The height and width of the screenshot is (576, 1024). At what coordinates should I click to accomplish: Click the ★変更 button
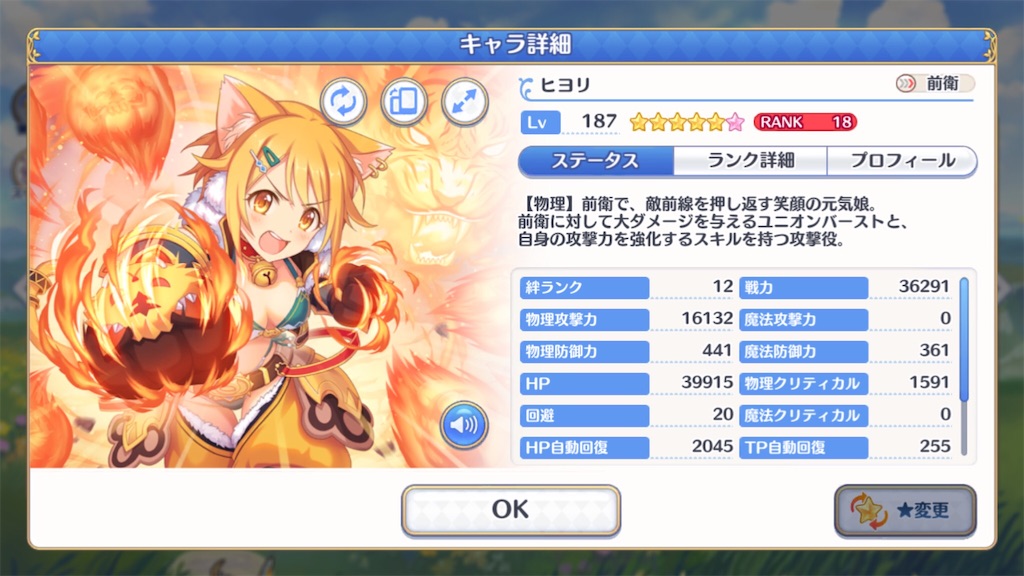coord(905,510)
